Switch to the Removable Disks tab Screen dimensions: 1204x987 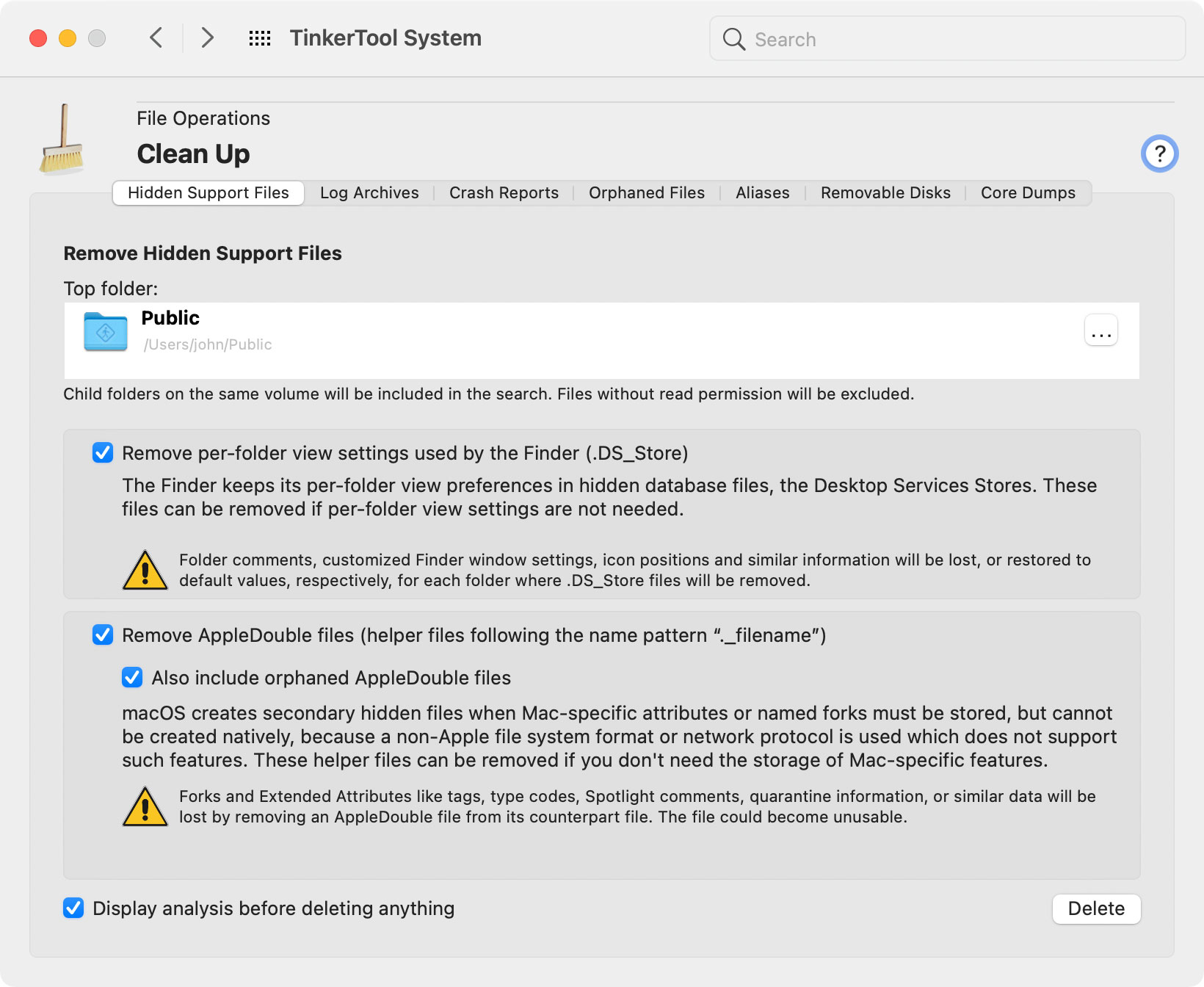[885, 193]
